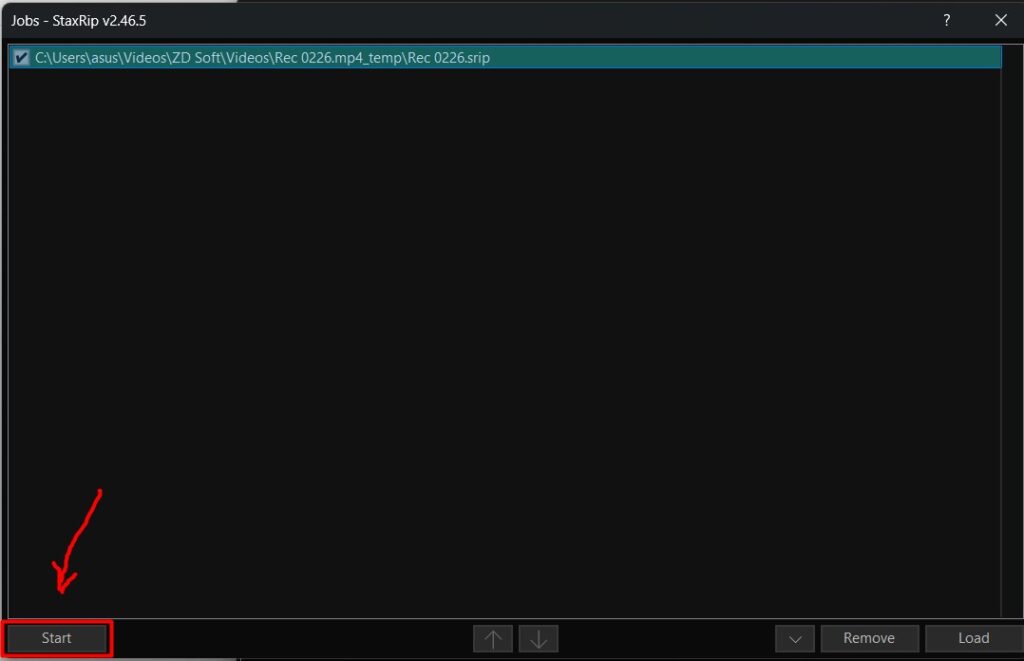Start processing the job queue
Viewport: 1024px width, 661px height.
click(57, 638)
